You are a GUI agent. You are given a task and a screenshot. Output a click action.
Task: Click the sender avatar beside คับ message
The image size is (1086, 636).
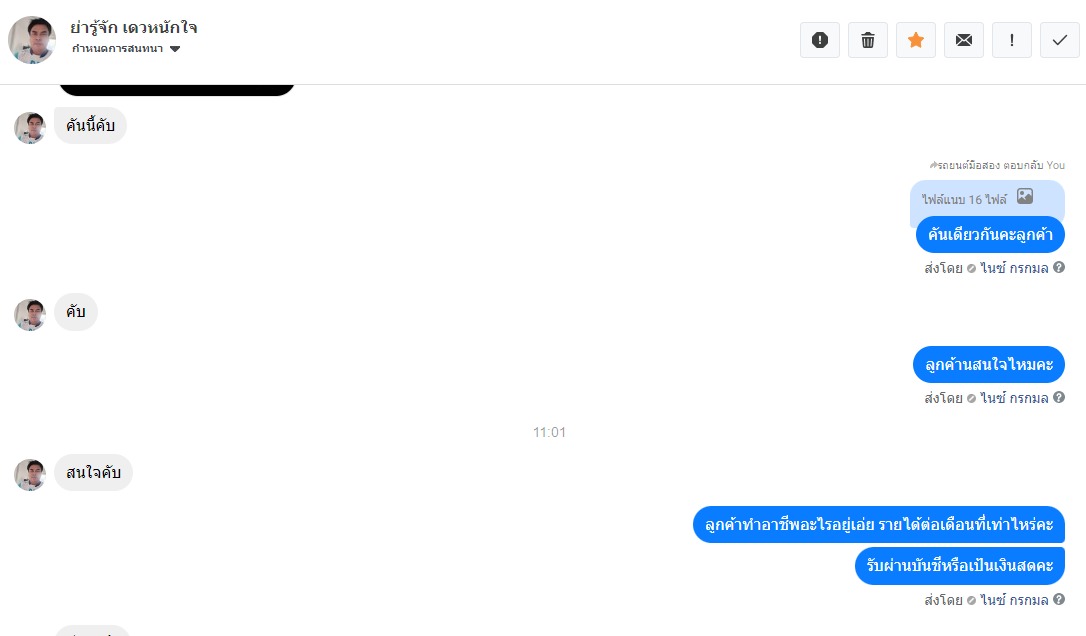click(30, 315)
